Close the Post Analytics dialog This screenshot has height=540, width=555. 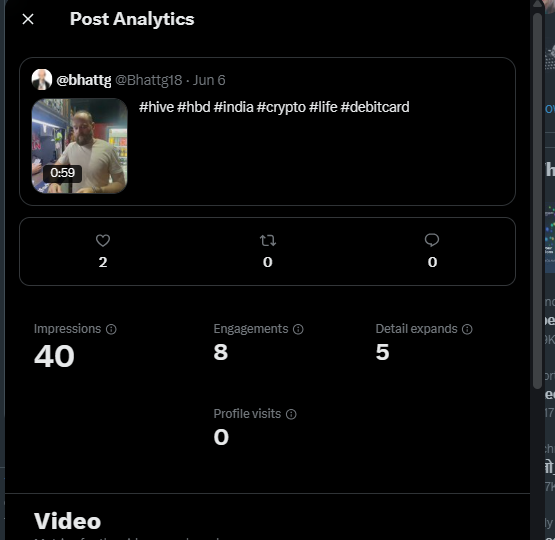tap(28, 19)
